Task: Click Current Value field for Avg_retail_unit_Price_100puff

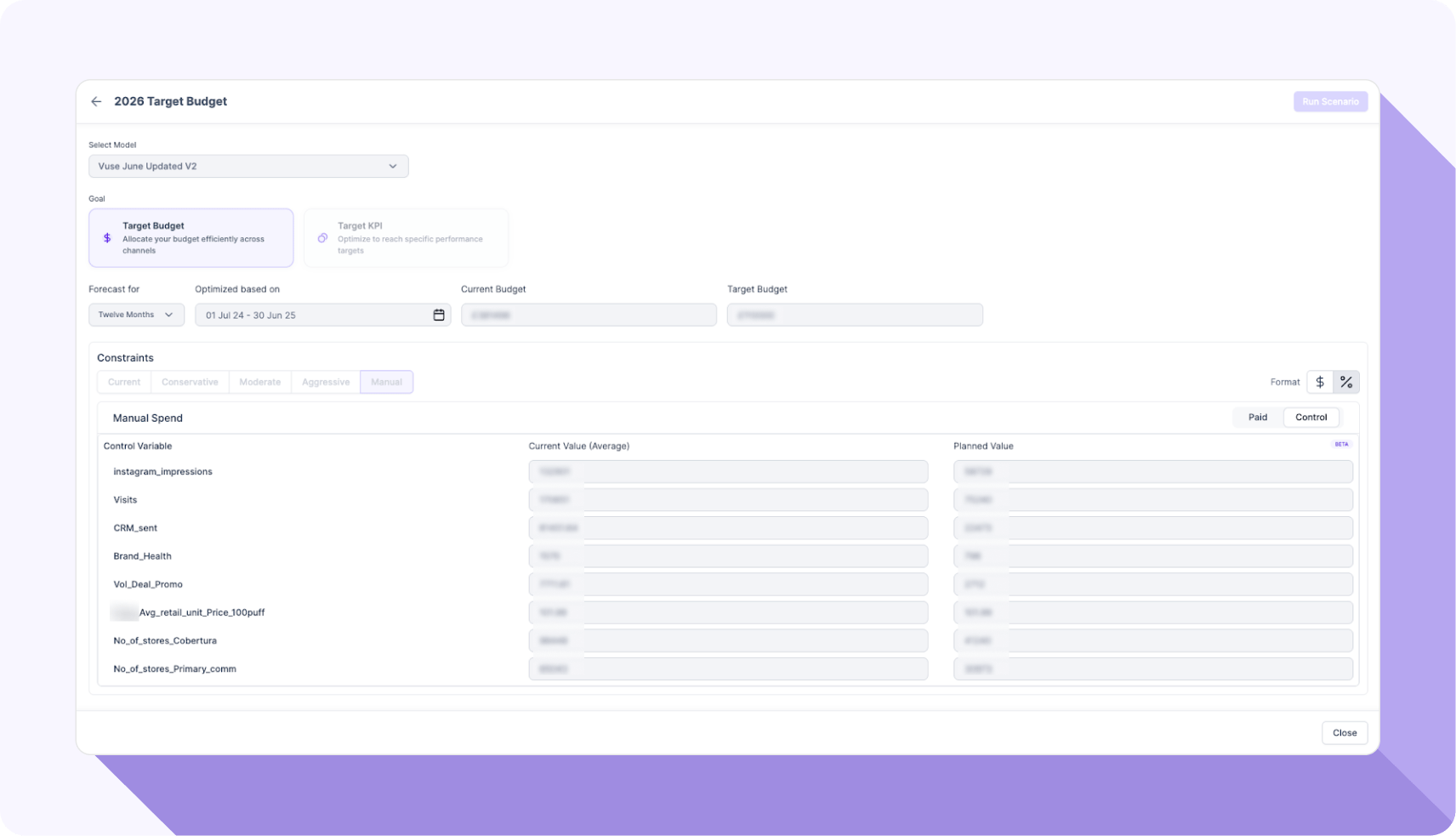Action: click(x=728, y=612)
